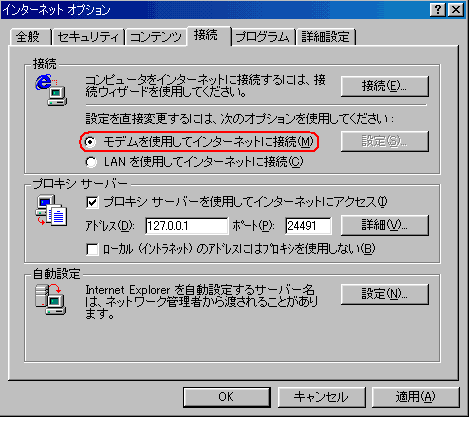475x423 pixels.
Task: Go to the 詳細設定 tab
Action: tap(326, 37)
